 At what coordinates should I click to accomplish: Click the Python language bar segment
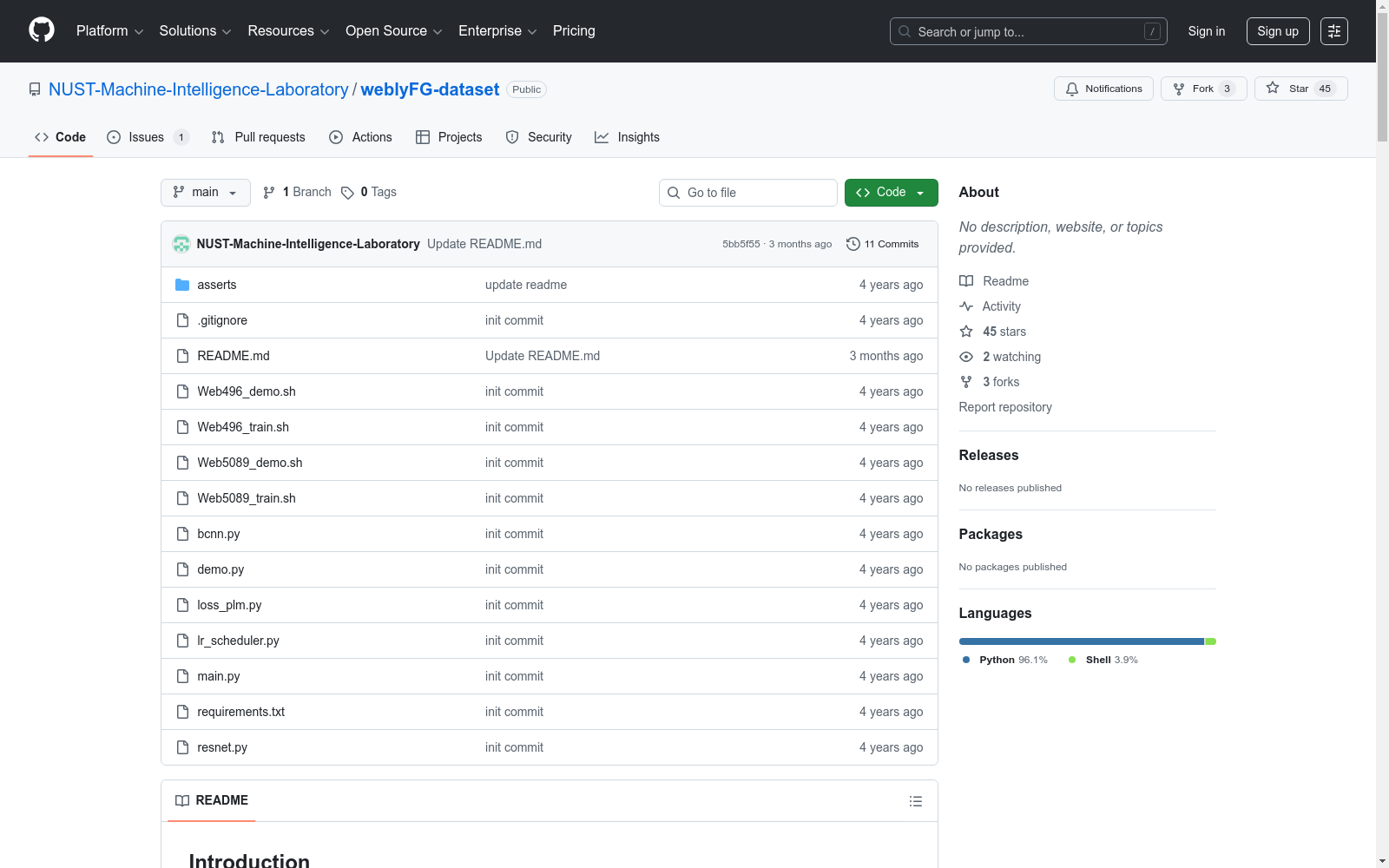click(1082, 641)
